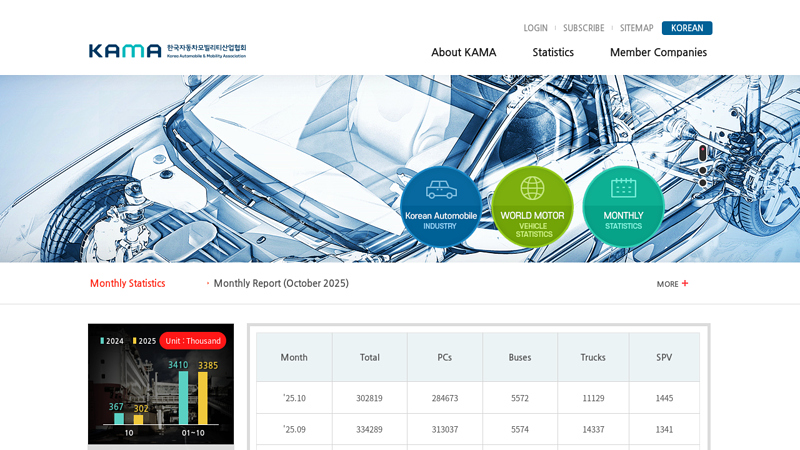Image resolution: width=800 pixels, height=450 pixels.
Task: Switch language with the KOREAN button
Action: 687,28
